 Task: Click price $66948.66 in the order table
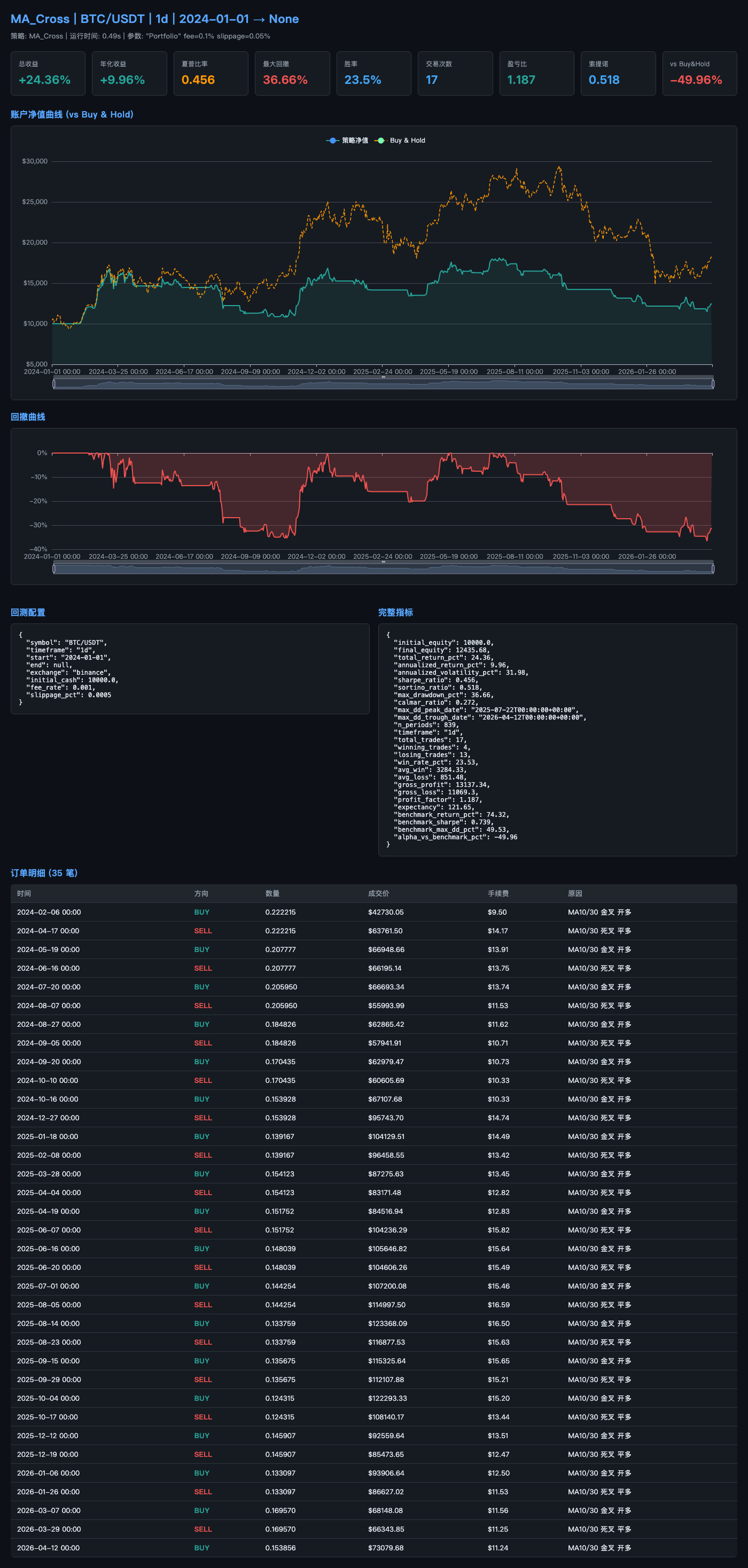(386, 949)
